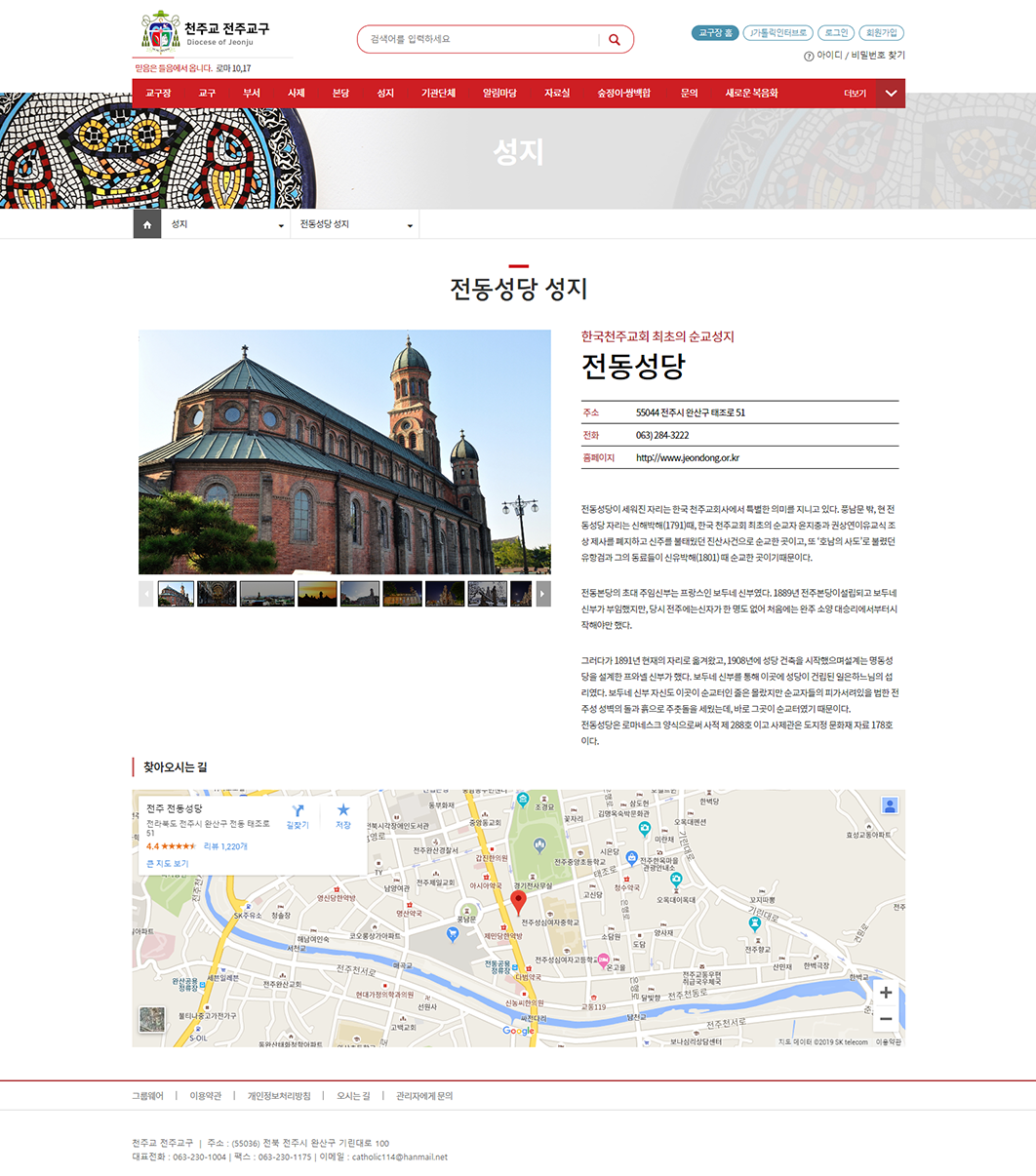Open the 부서 menu
1036x1176 pixels.
tap(252, 94)
